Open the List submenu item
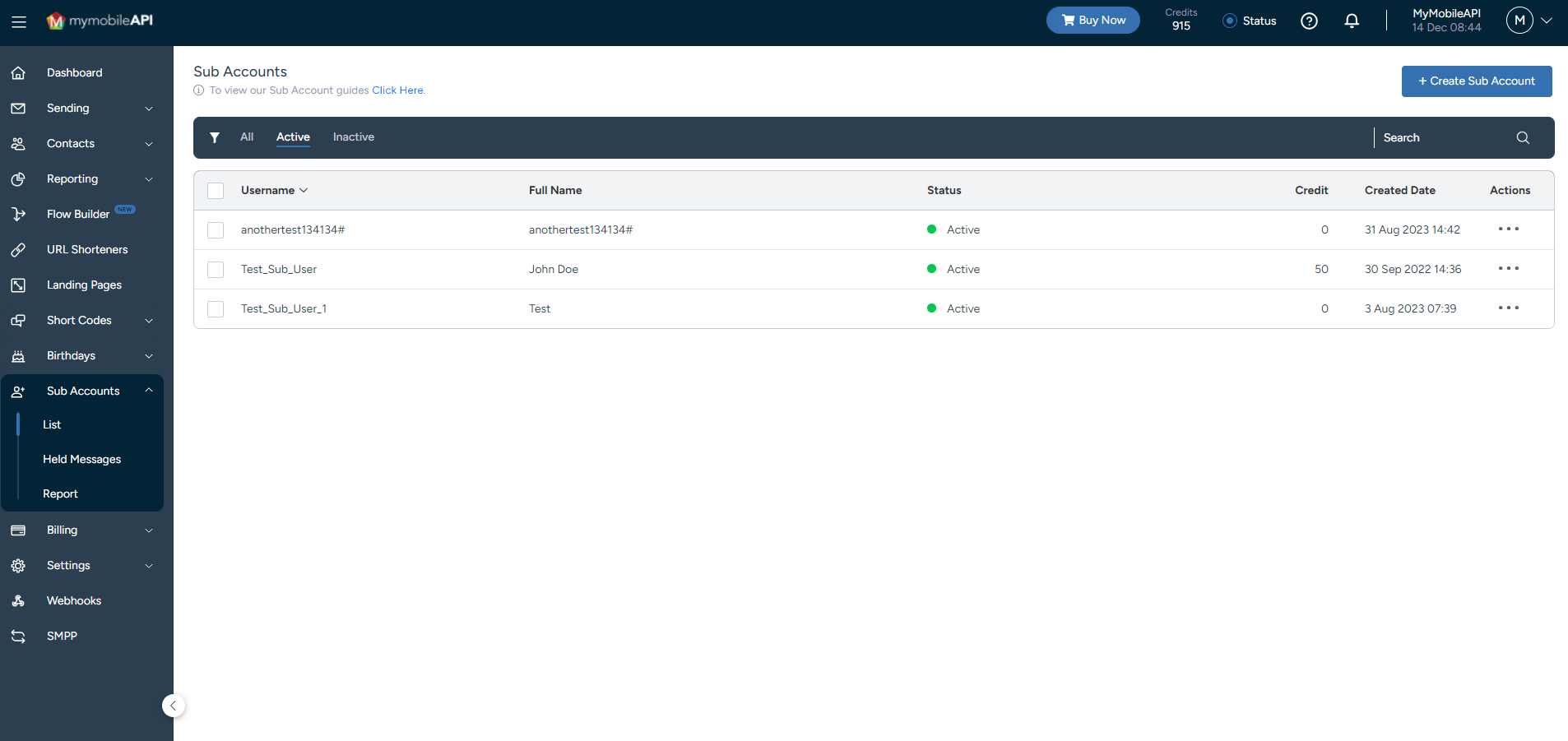 click(52, 425)
